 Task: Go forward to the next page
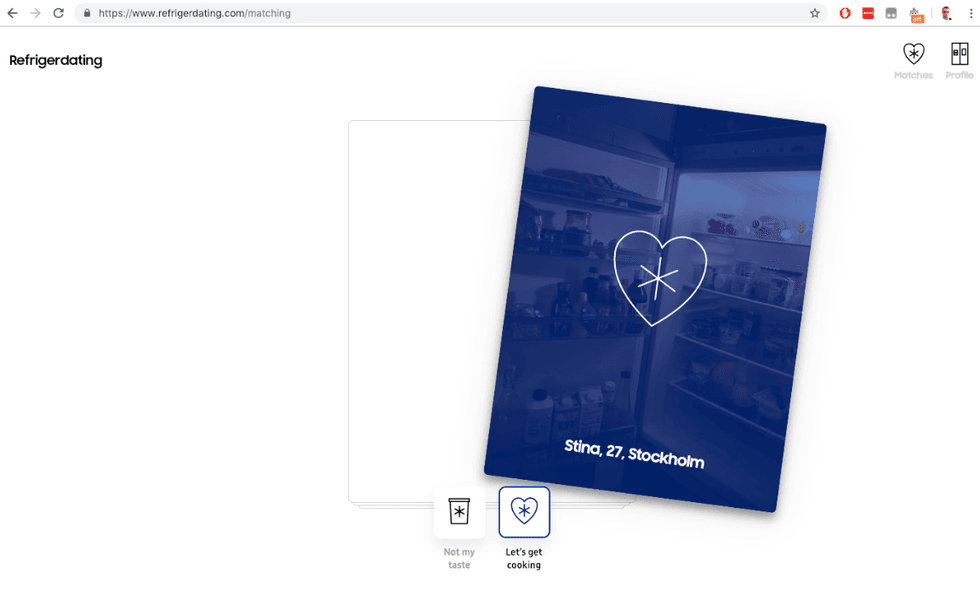click(x=35, y=13)
